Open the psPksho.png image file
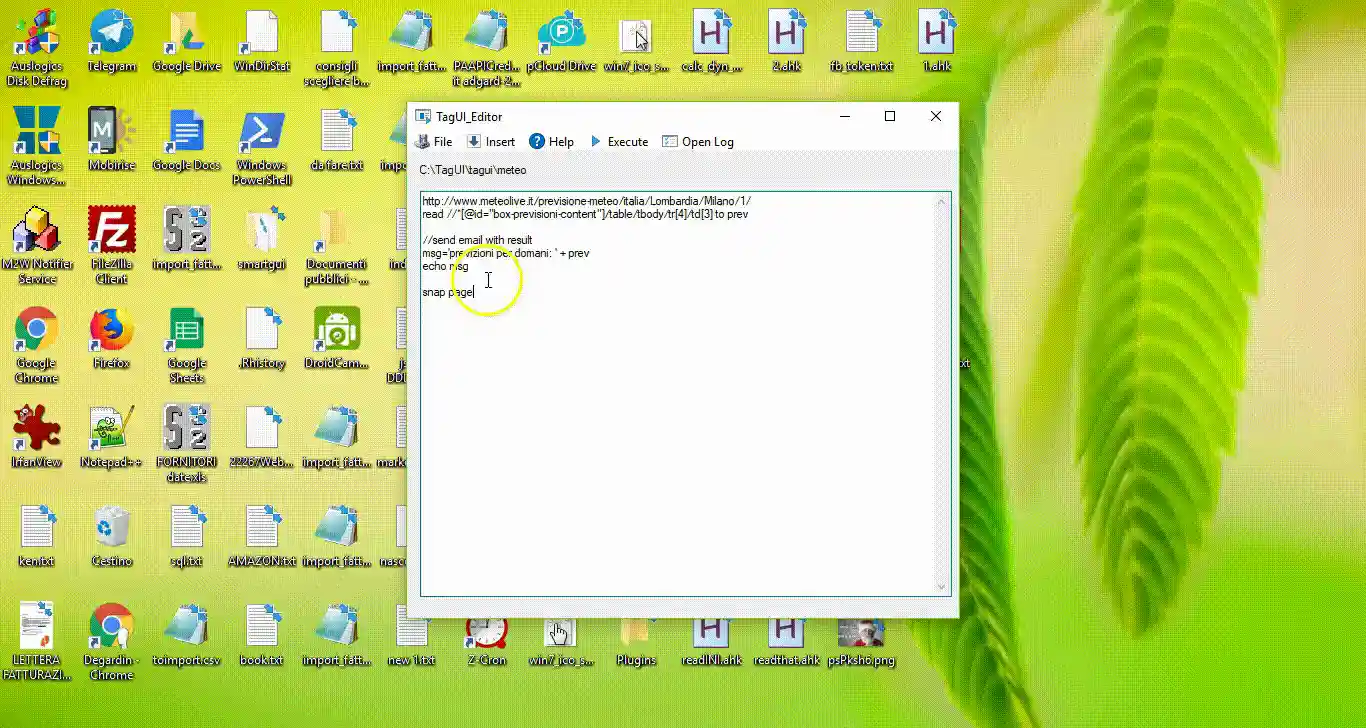The width and height of the screenshot is (1366, 728). (x=861, y=634)
